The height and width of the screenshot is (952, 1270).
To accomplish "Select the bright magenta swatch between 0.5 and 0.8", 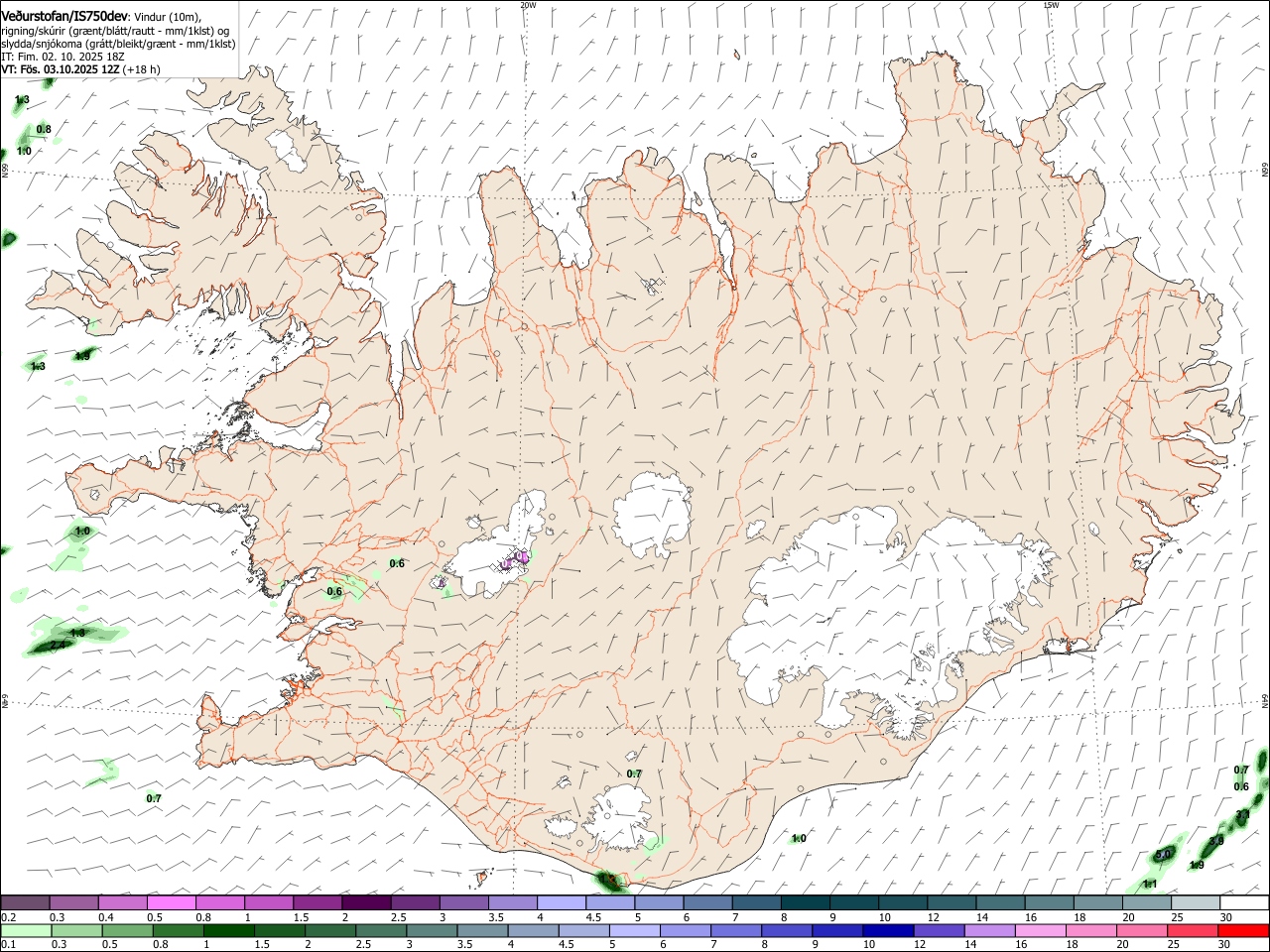I will 172,902.
